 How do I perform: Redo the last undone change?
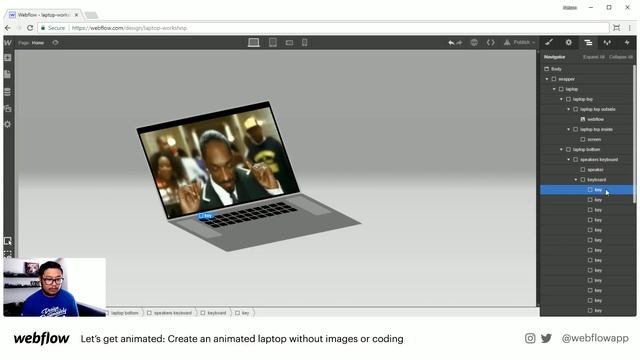459,42
